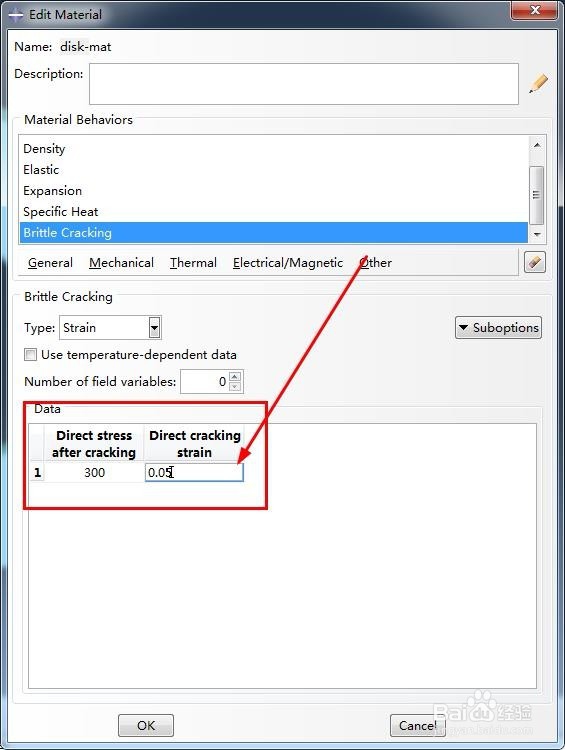Click the Edit Material title bar icon
Image resolution: width=565 pixels, height=750 pixels.
[x=15, y=14]
